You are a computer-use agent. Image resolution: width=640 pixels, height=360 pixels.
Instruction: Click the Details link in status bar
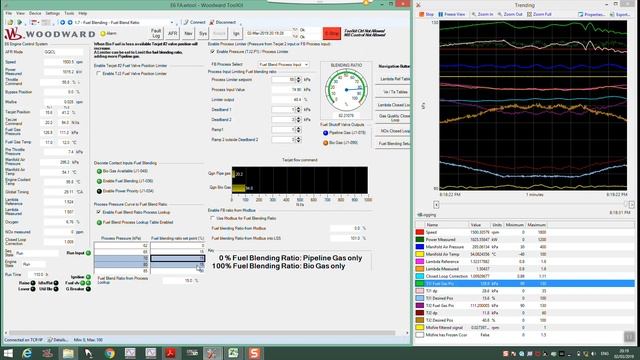[x=58, y=340]
